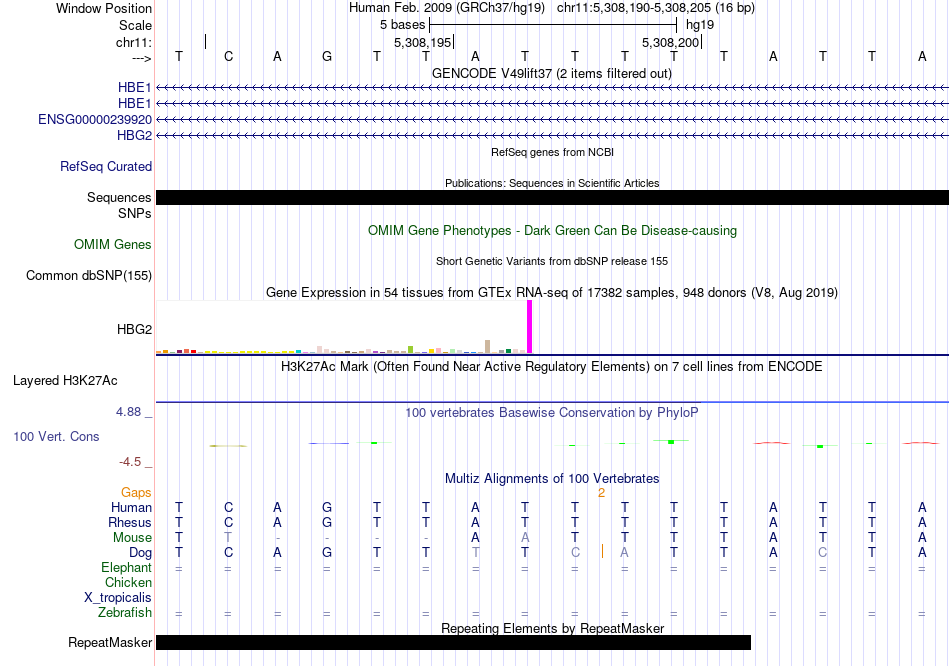Screen dimensions: 950x666
Task: Open the H3K27Ac Mark track title
Action: pyautogui.click(x=552, y=367)
